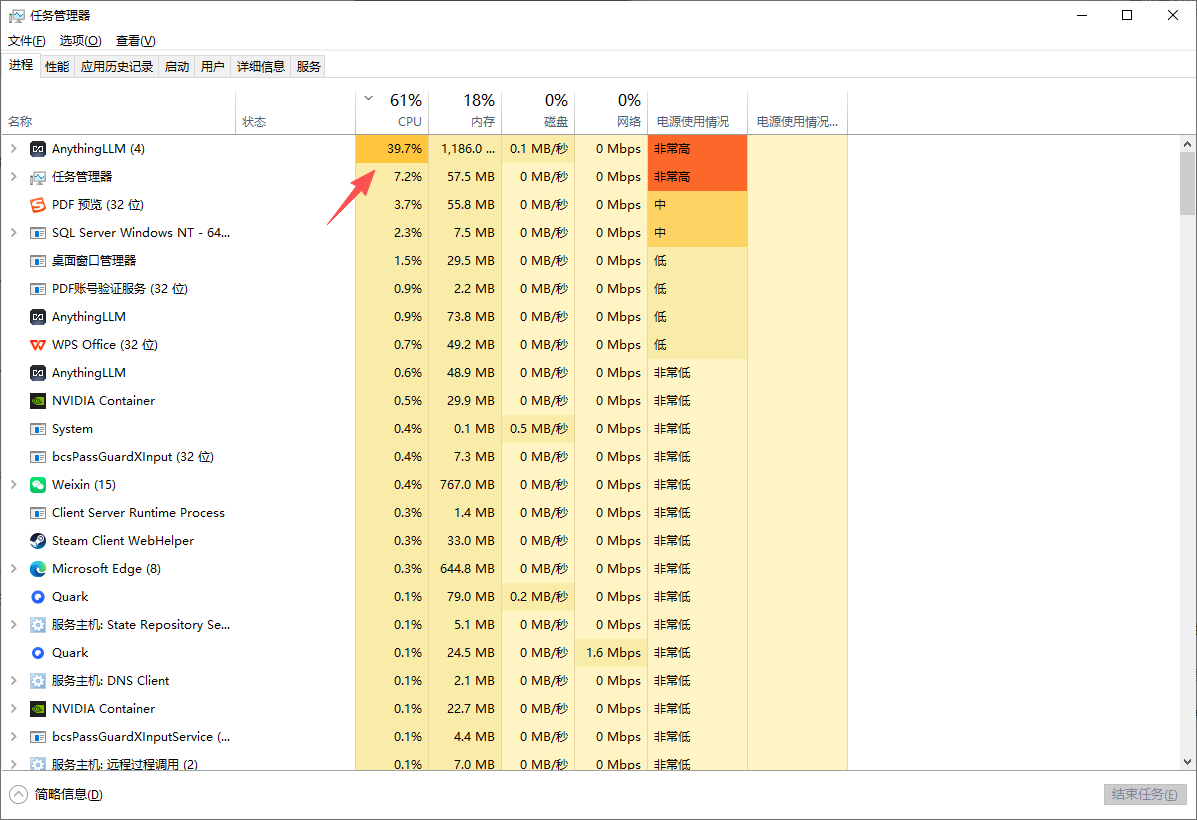Click the 0.5 MB/秒 disk value
1197x820 pixels.
(539, 429)
